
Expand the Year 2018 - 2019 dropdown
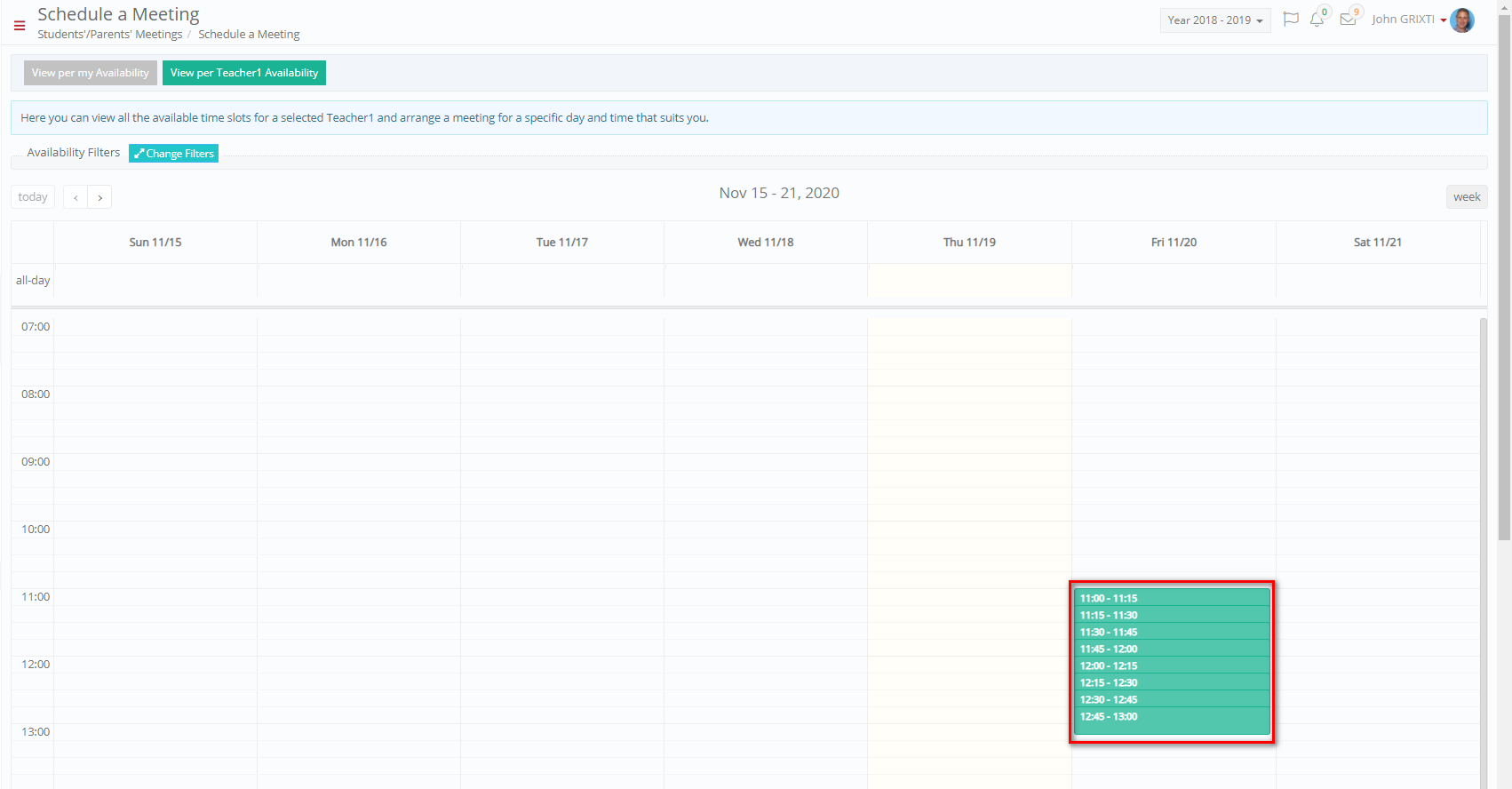coord(1215,20)
